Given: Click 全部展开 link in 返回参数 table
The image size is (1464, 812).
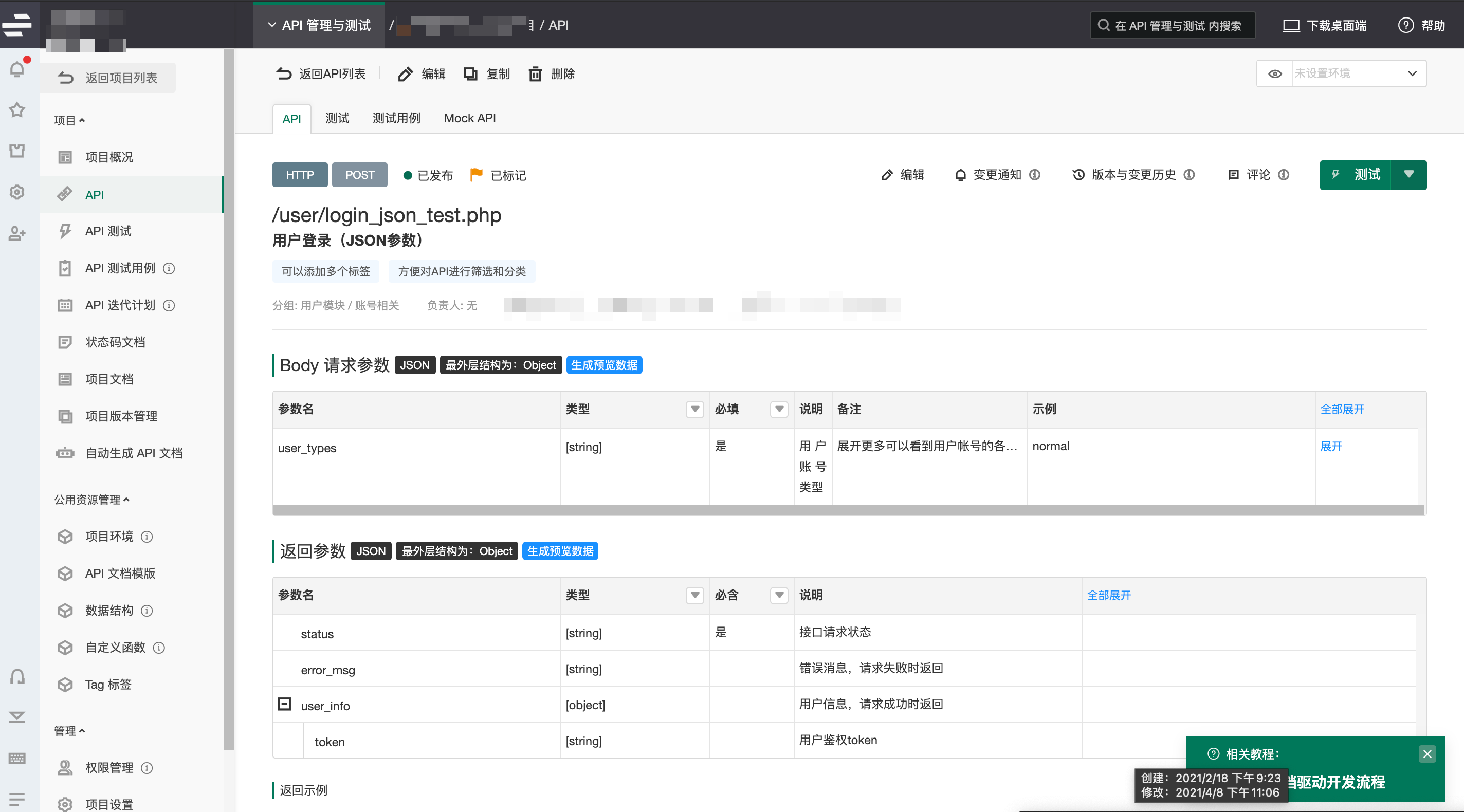Looking at the screenshot, I should tap(1108, 595).
